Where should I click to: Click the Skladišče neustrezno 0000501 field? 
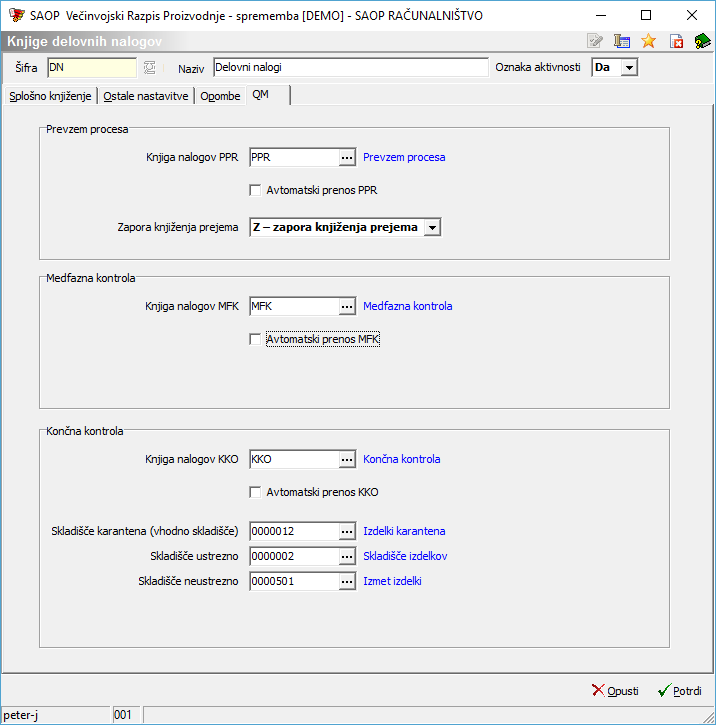click(294, 581)
